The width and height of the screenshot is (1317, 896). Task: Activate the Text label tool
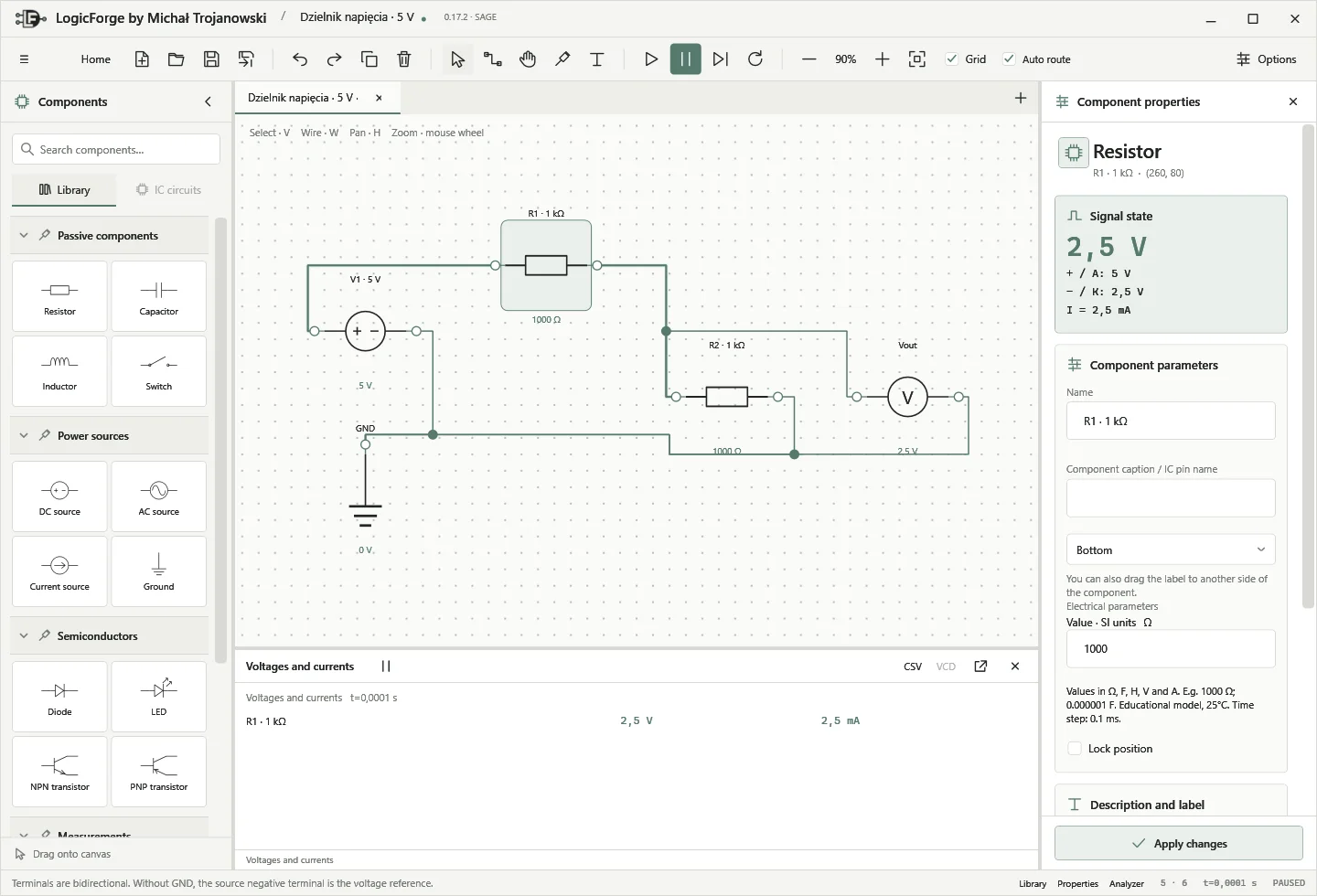597,59
